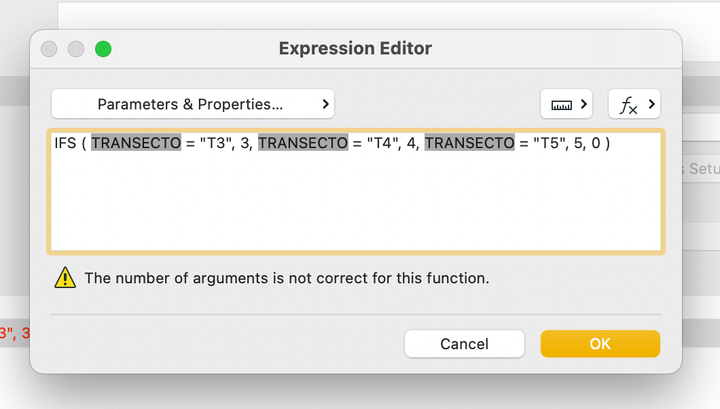Select the first TRANSECTO parameter token

coord(136,144)
